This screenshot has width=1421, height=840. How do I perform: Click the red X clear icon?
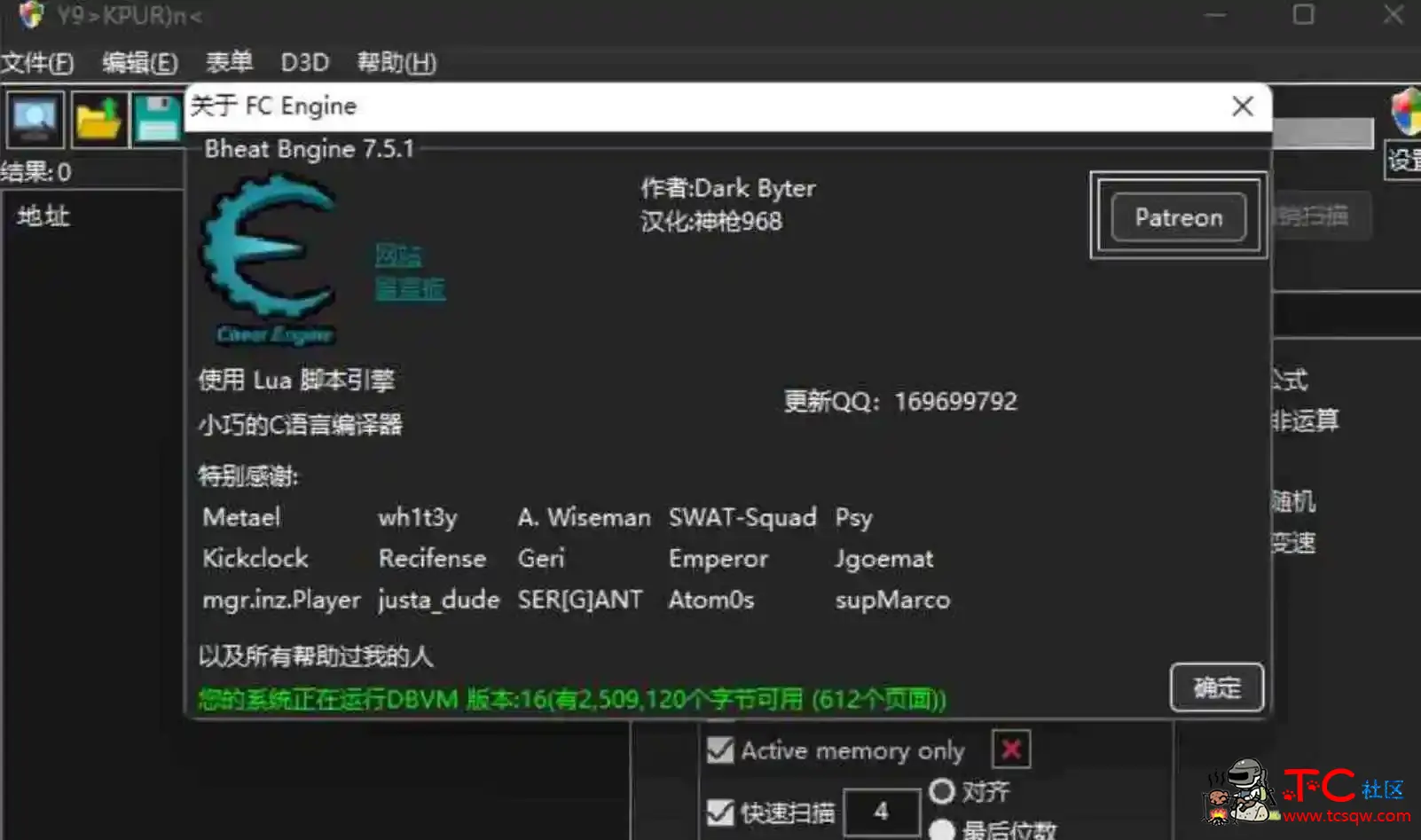pos(1010,750)
